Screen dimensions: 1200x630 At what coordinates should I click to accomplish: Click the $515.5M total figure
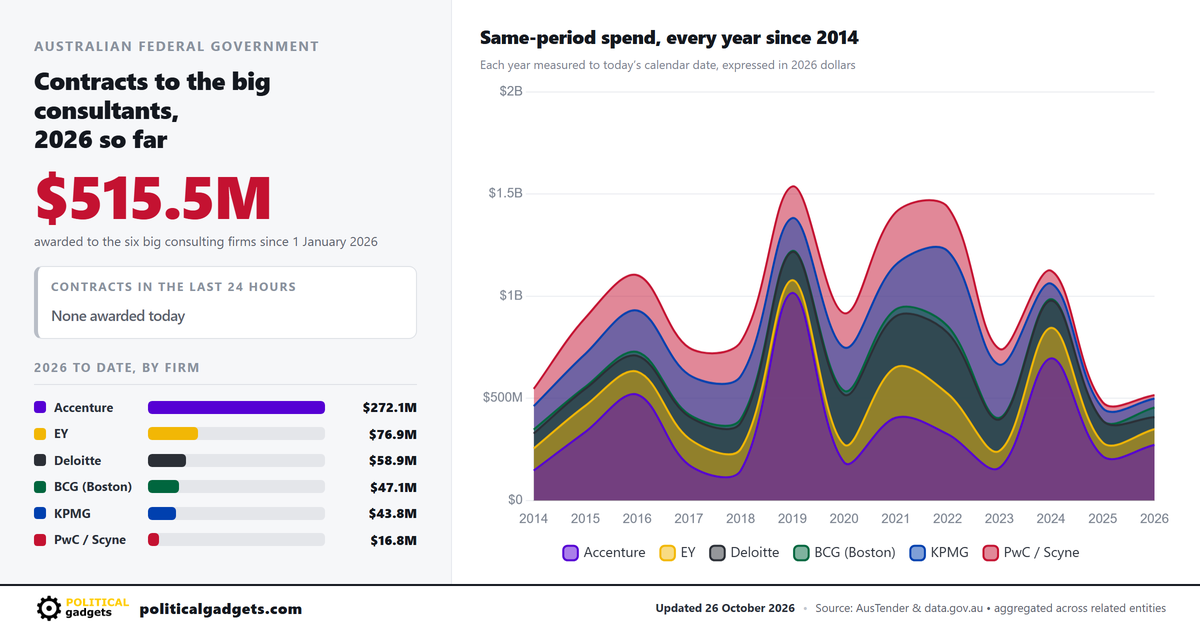pos(153,198)
